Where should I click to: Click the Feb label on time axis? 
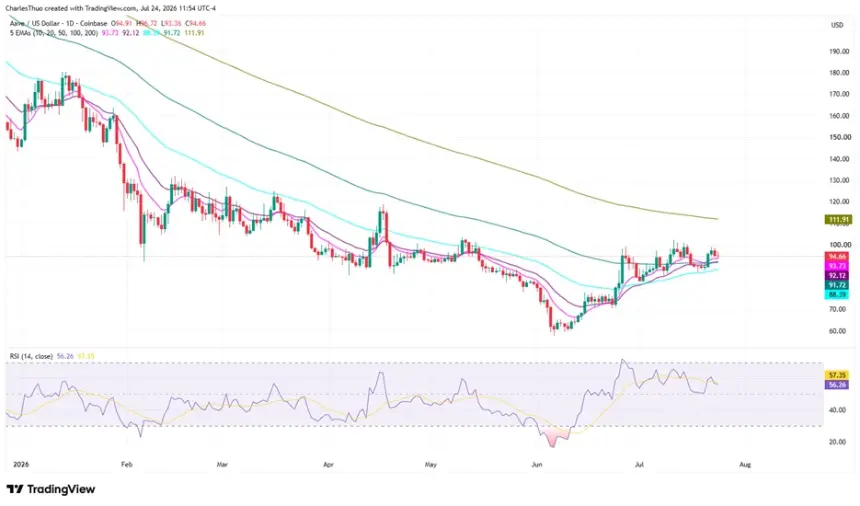coord(127,465)
